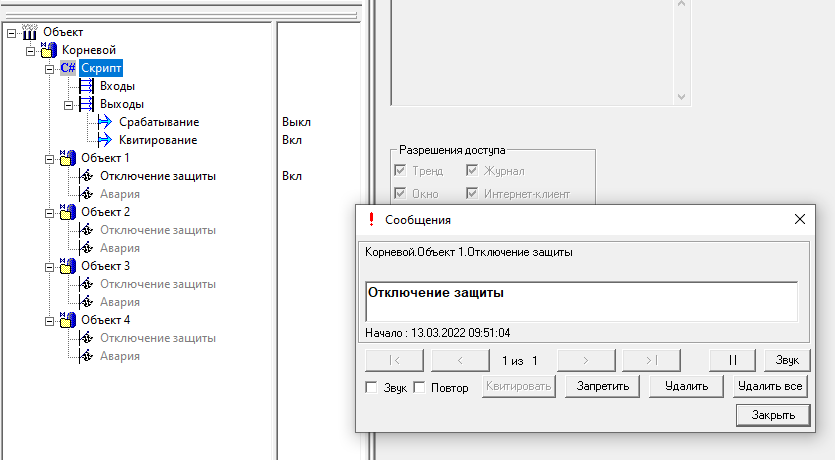Click Объект 3 Отключение защиты signal icon

[x=86, y=284]
